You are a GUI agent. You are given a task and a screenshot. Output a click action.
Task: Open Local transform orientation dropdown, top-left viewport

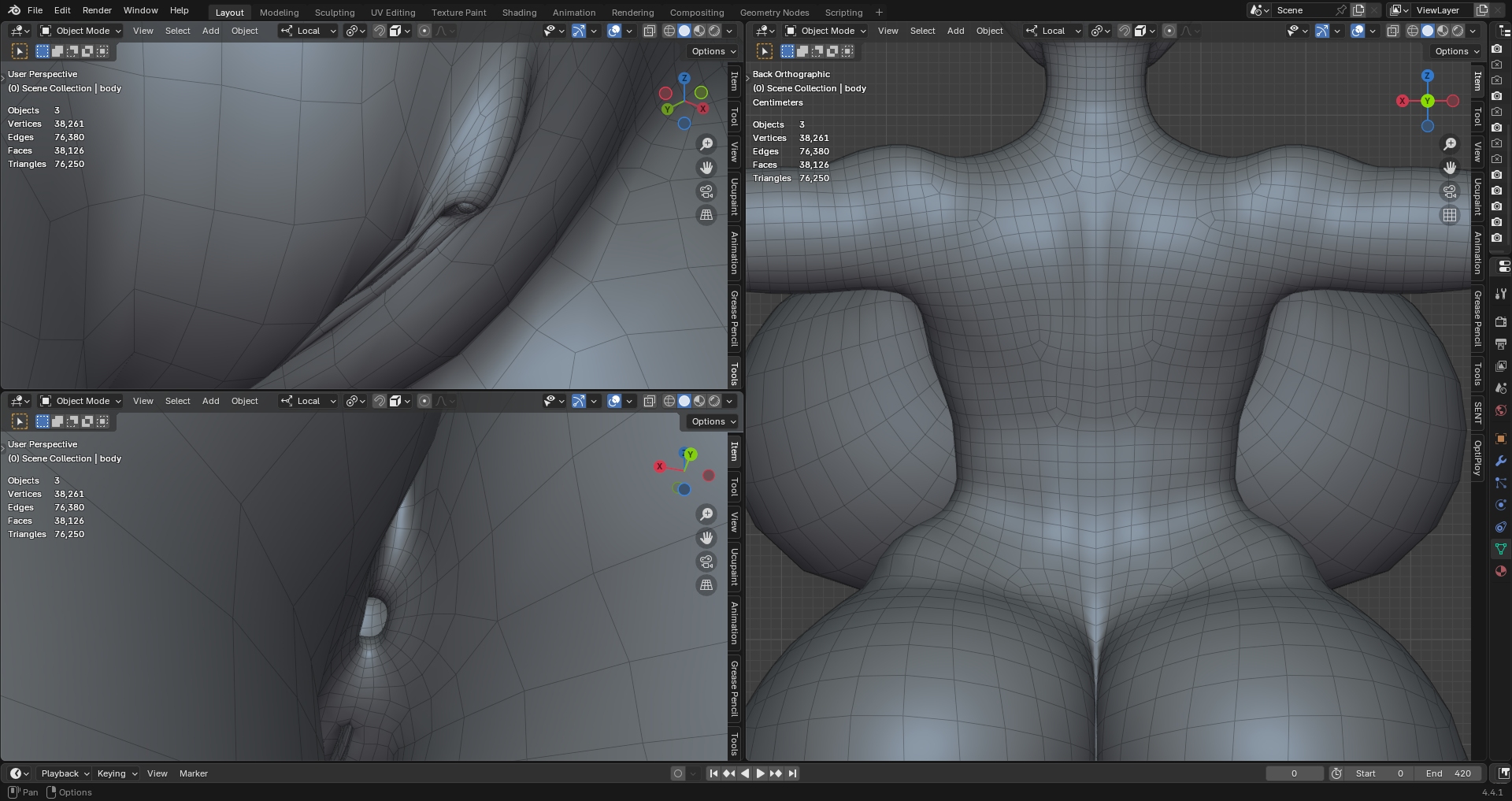tap(308, 31)
